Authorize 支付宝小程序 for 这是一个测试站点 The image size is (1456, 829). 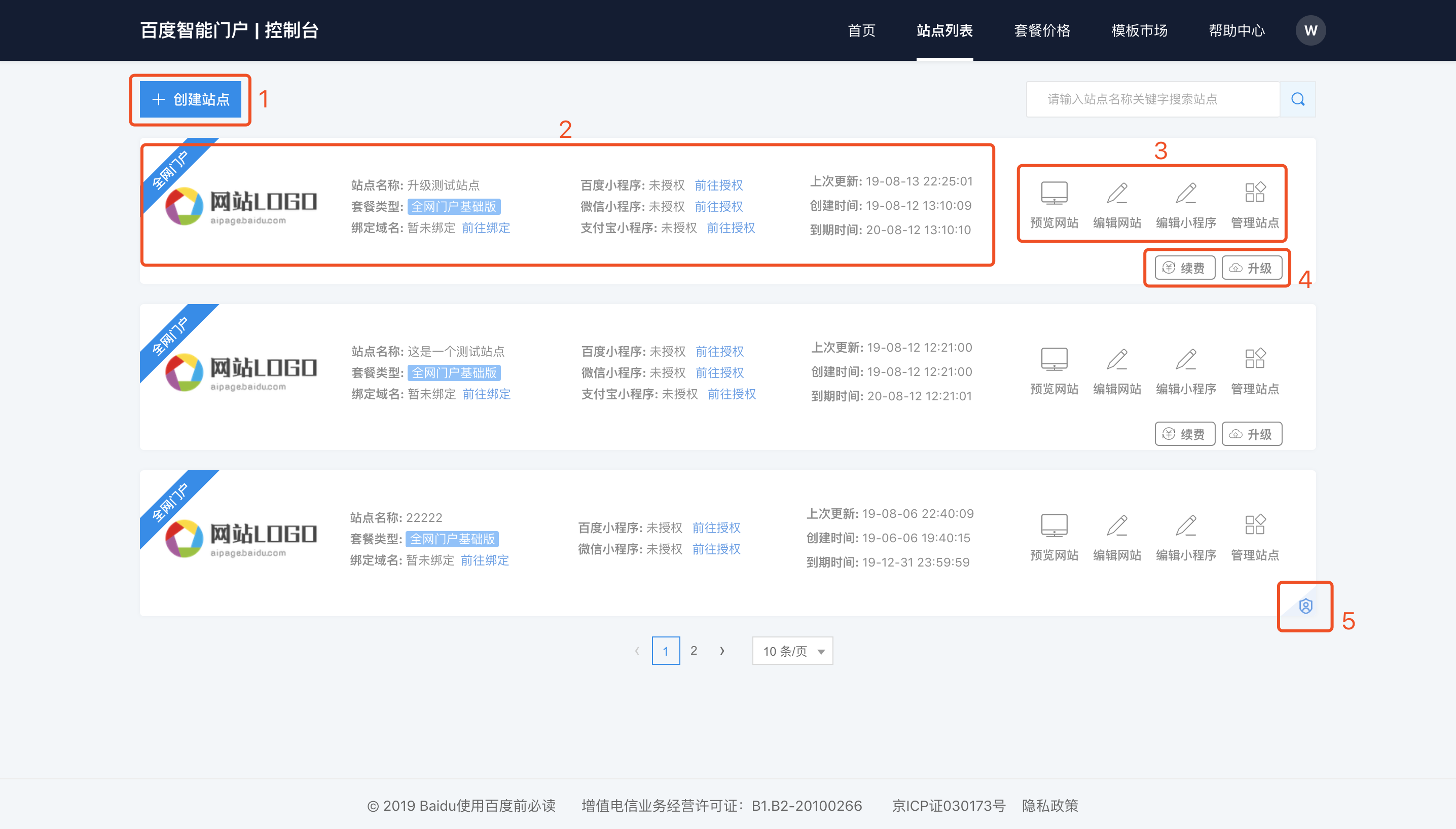click(x=732, y=395)
